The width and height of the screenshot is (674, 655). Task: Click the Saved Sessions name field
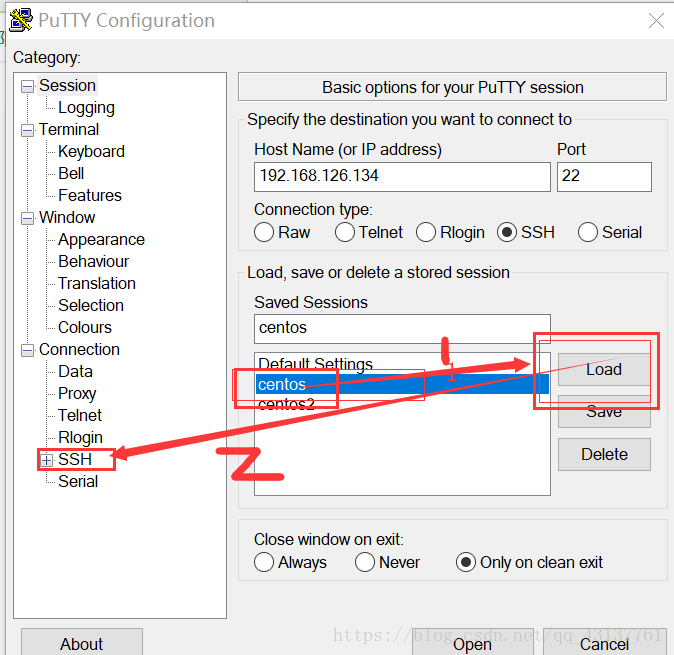tap(402, 329)
